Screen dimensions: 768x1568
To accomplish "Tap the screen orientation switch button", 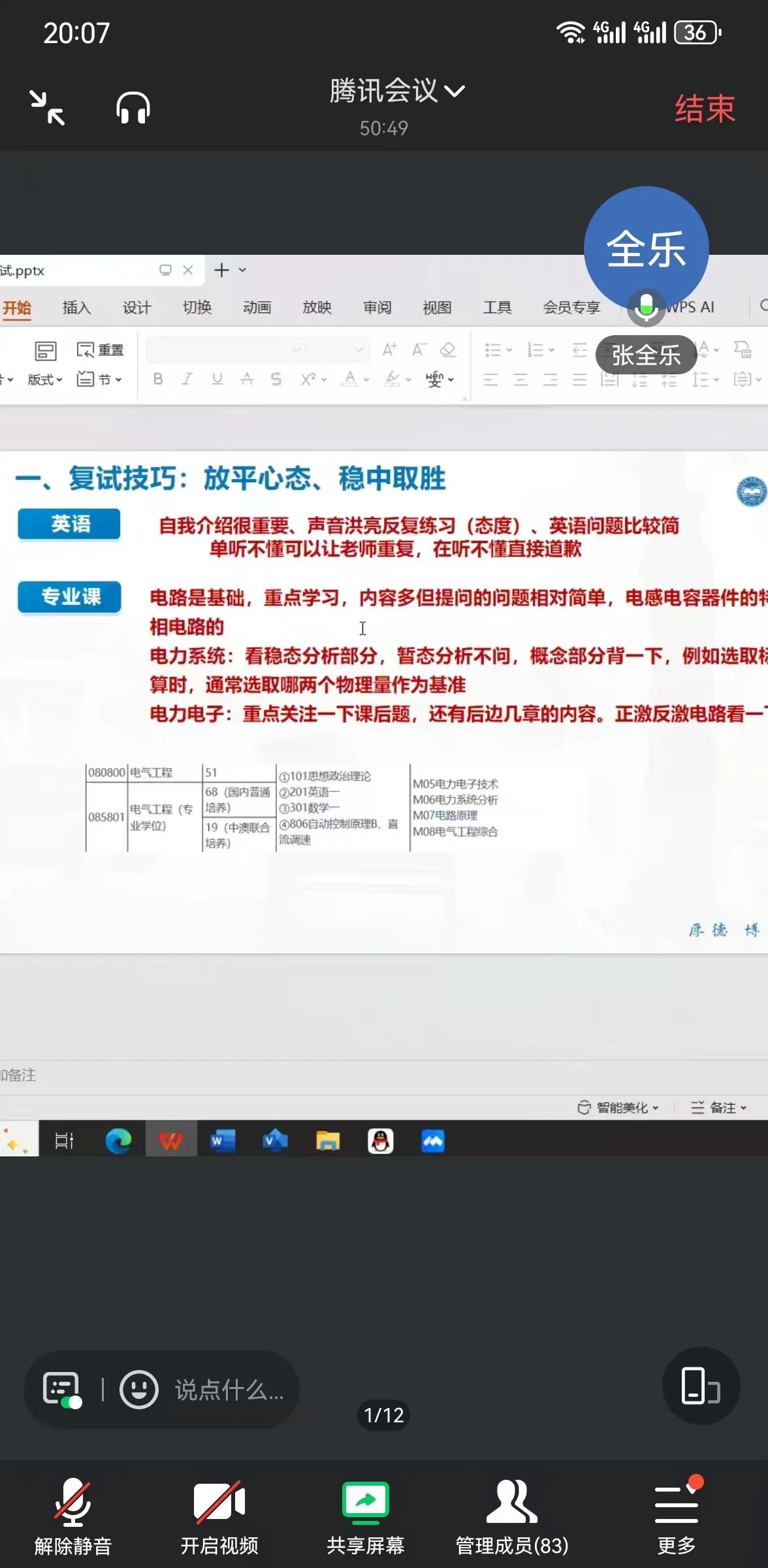I will (x=700, y=1385).
